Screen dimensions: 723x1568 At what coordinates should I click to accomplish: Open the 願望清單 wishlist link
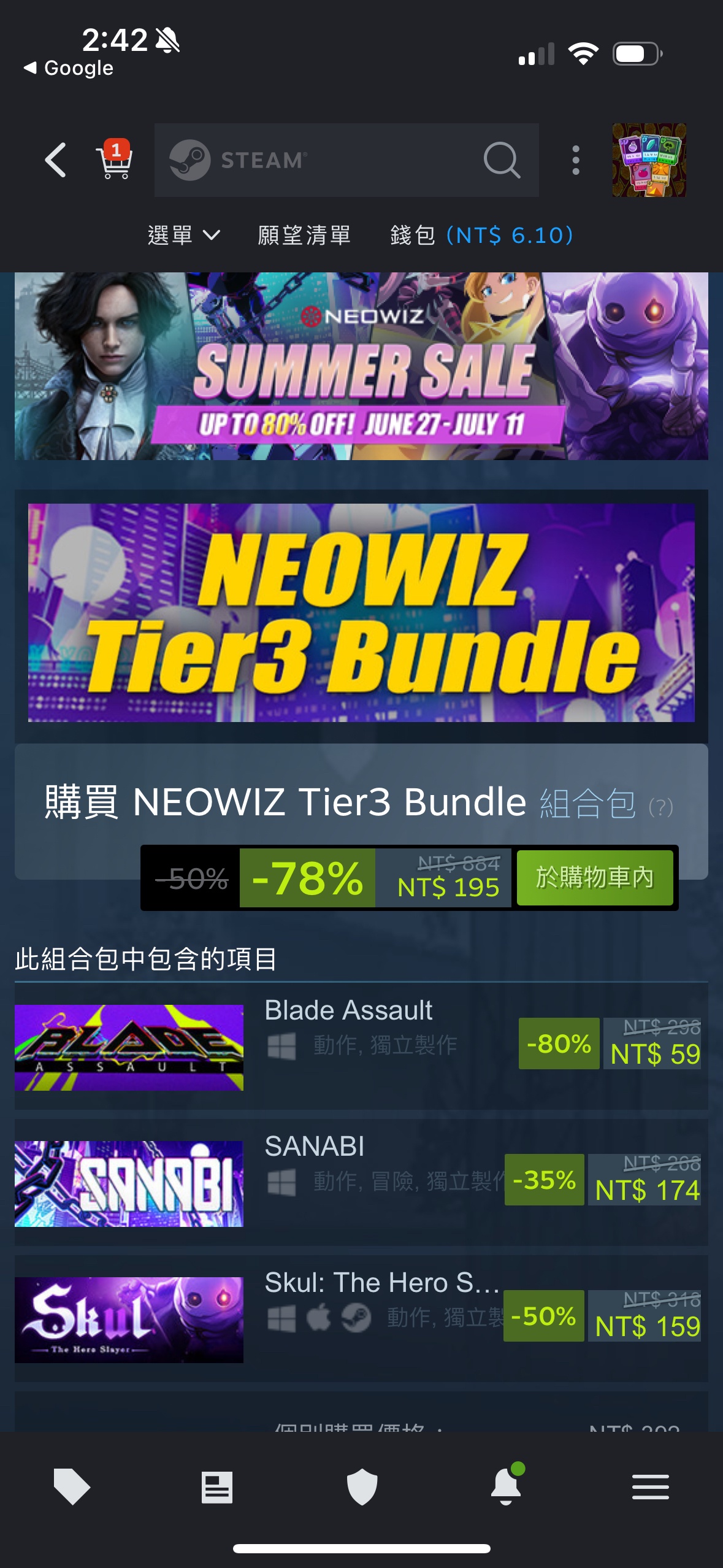304,235
